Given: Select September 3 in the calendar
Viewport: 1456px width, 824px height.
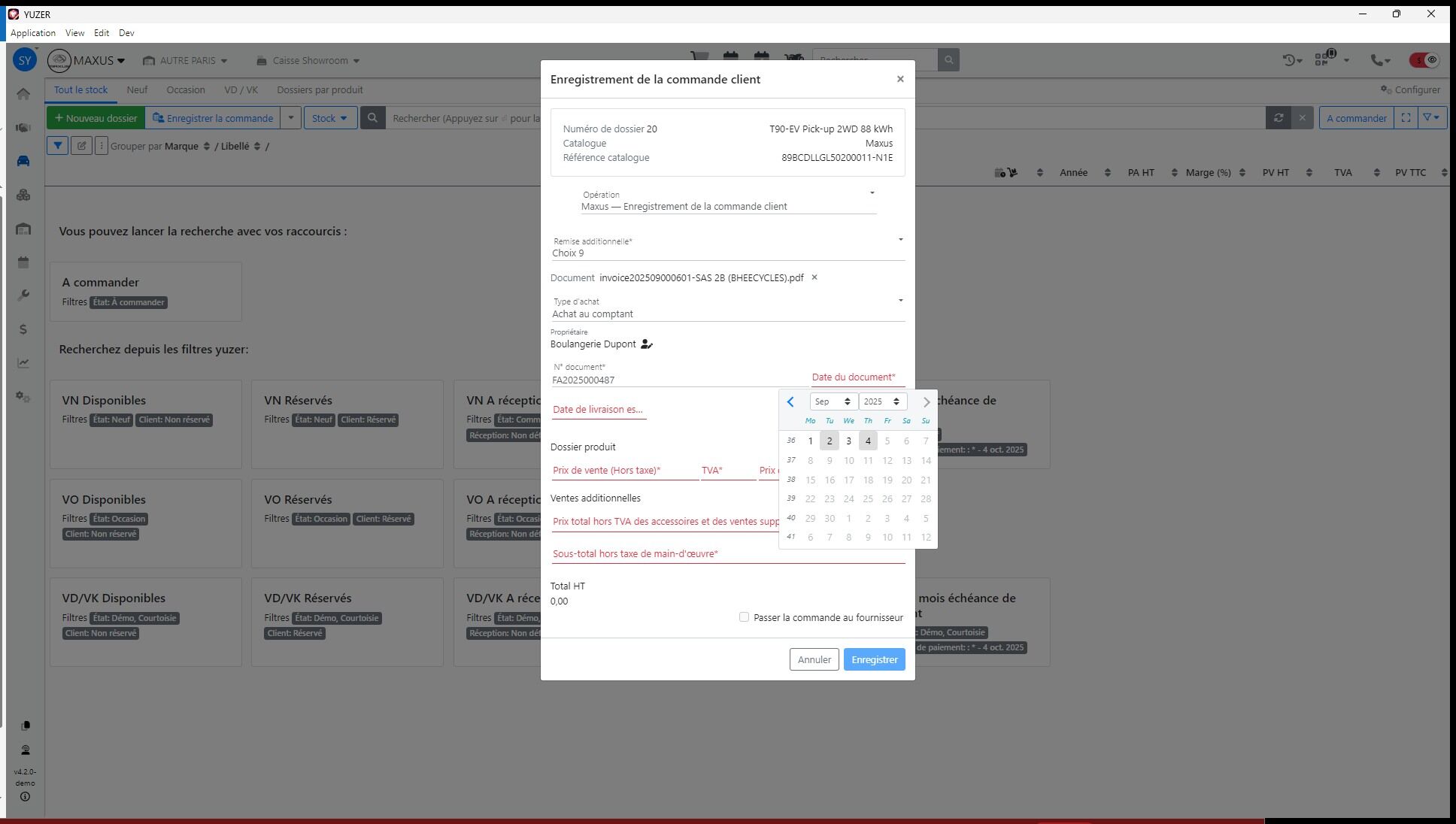Looking at the screenshot, I should (x=848, y=441).
